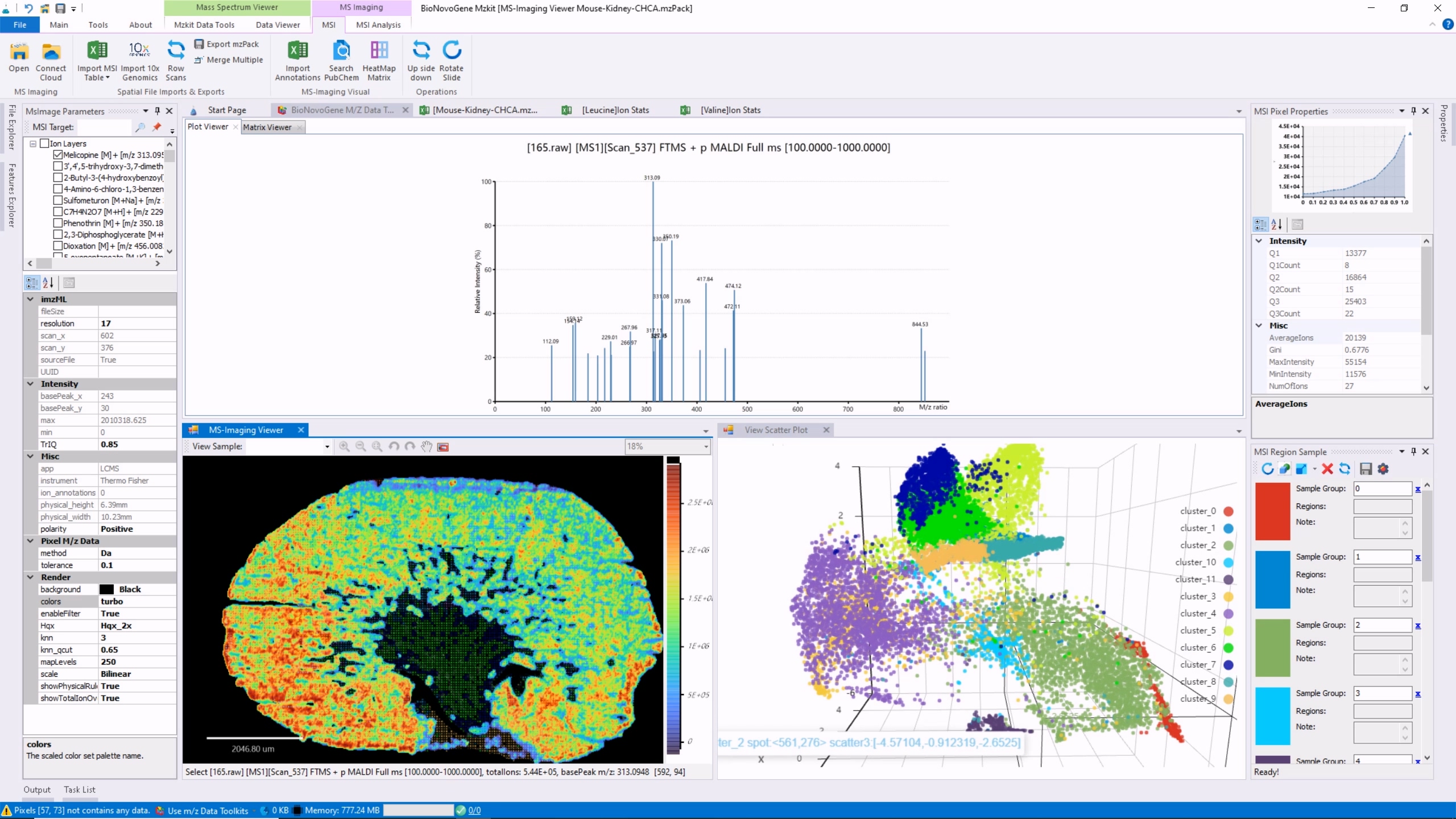This screenshot has width=1456, height=819.
Task: Click red X delete icon in MSI Region Sample
Action: click(x=1327, y=469)
